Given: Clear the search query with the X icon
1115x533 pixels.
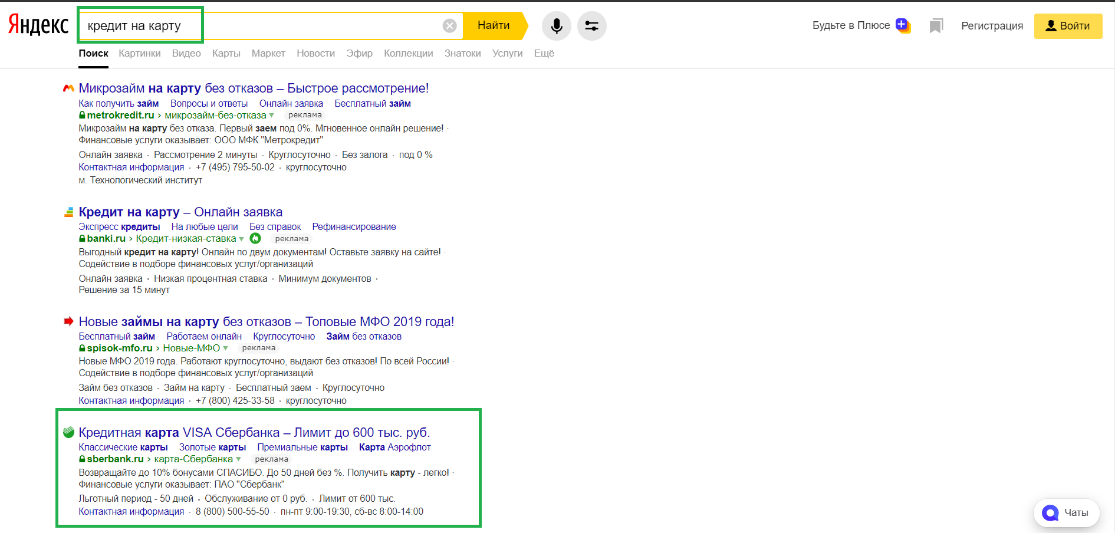Looking at the screenshot, I should (449, 26).
